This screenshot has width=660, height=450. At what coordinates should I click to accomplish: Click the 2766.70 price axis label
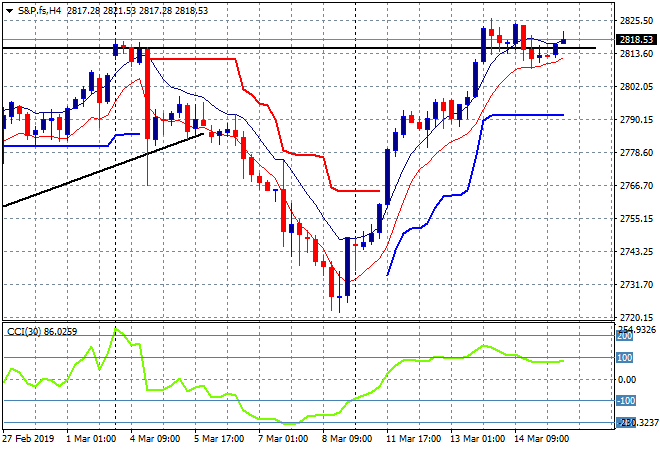point(636,186)
